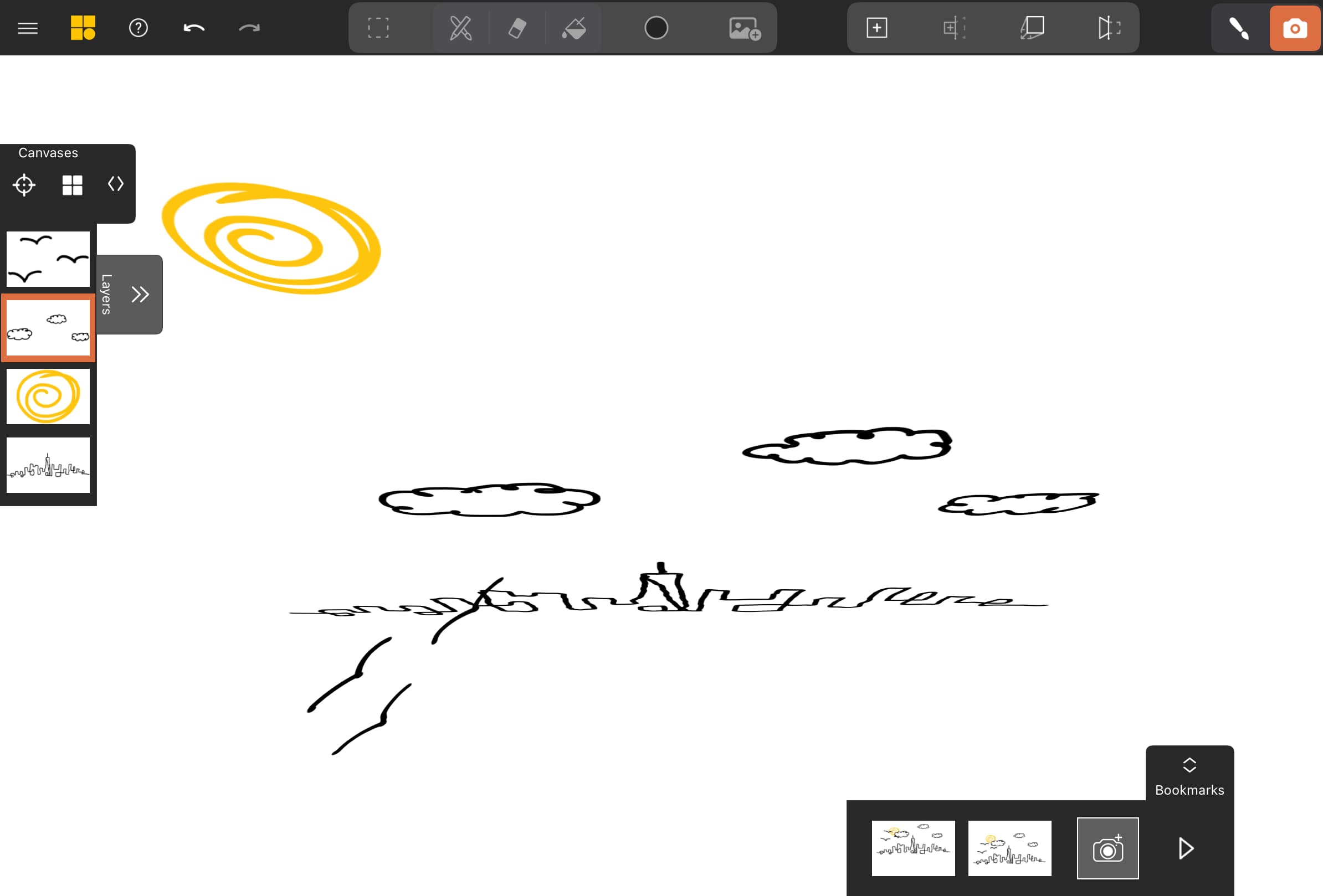Image resolution: width=1323 pixels, height=896 pixels.
Task: Select the birds canvas thumbnail
Action: 48,259
